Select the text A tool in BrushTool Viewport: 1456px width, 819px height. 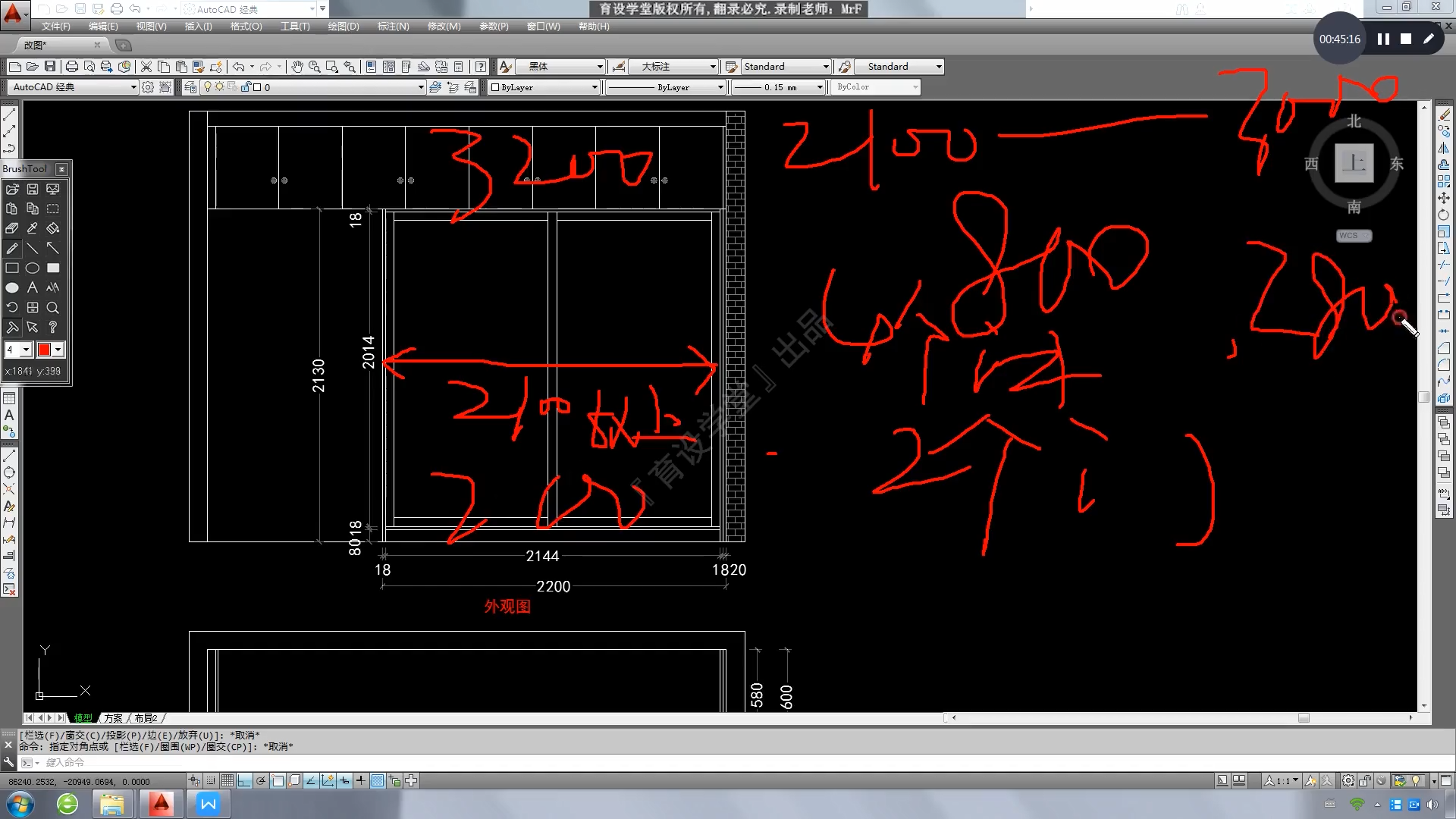click(33, 287)
